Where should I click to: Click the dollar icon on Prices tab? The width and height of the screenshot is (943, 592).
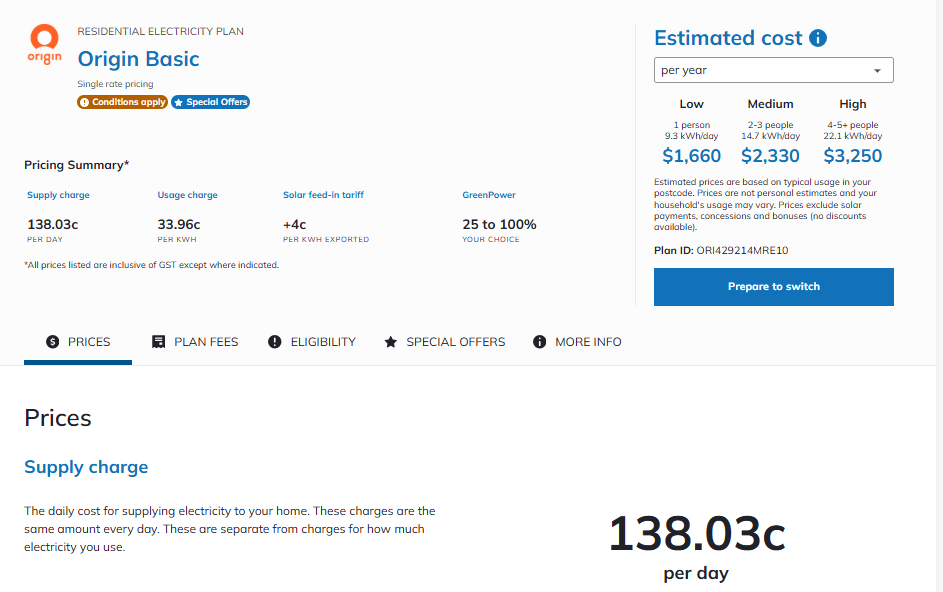[x=53, y=342]
